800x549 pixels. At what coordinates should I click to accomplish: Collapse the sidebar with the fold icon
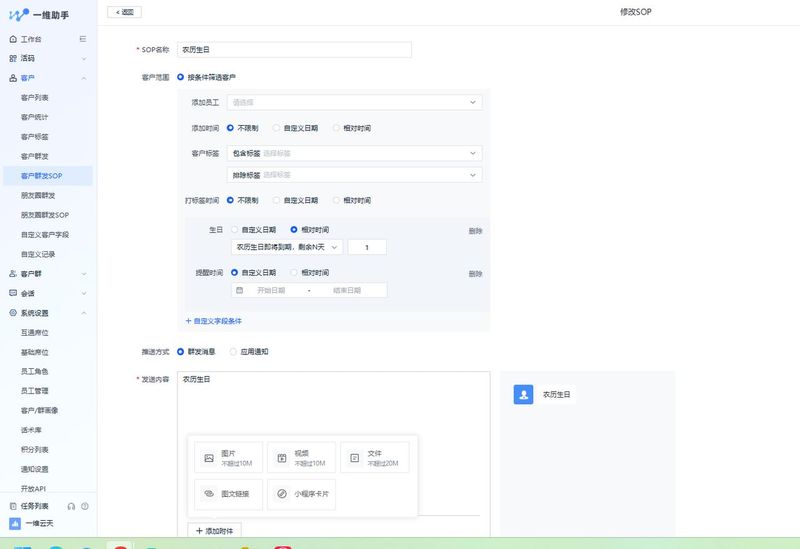(x=83, y=39)
